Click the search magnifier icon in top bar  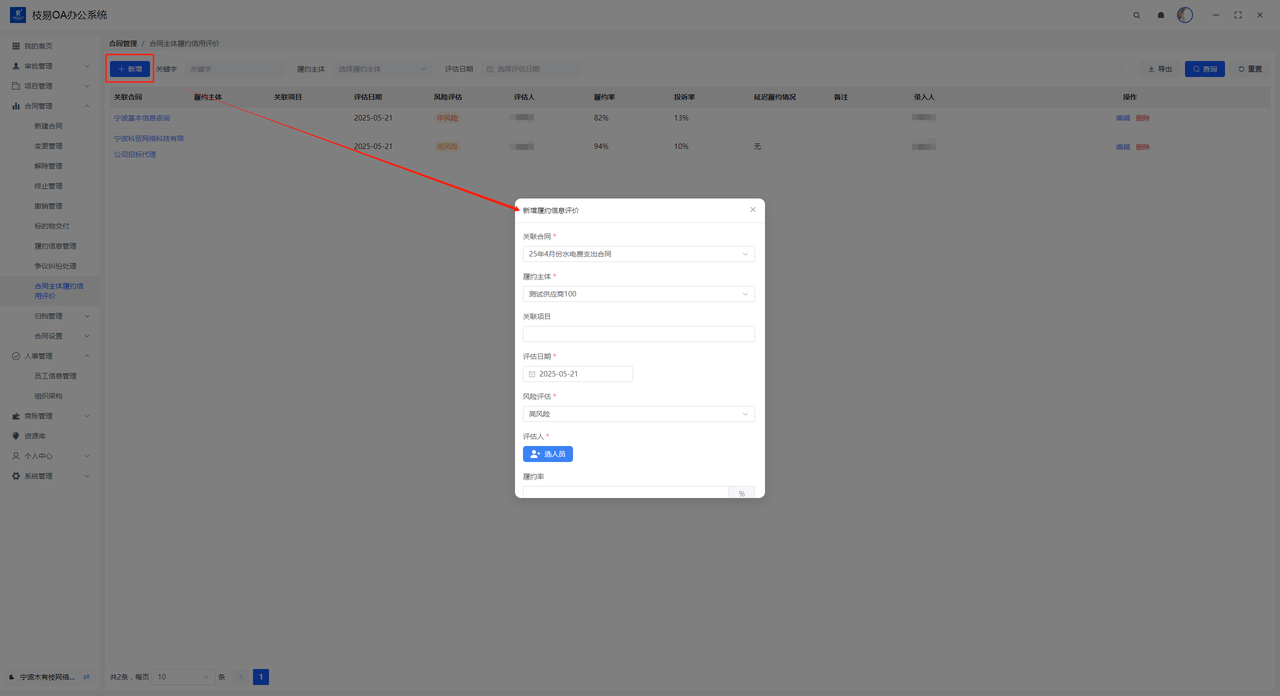click(x=1136, y=15)
